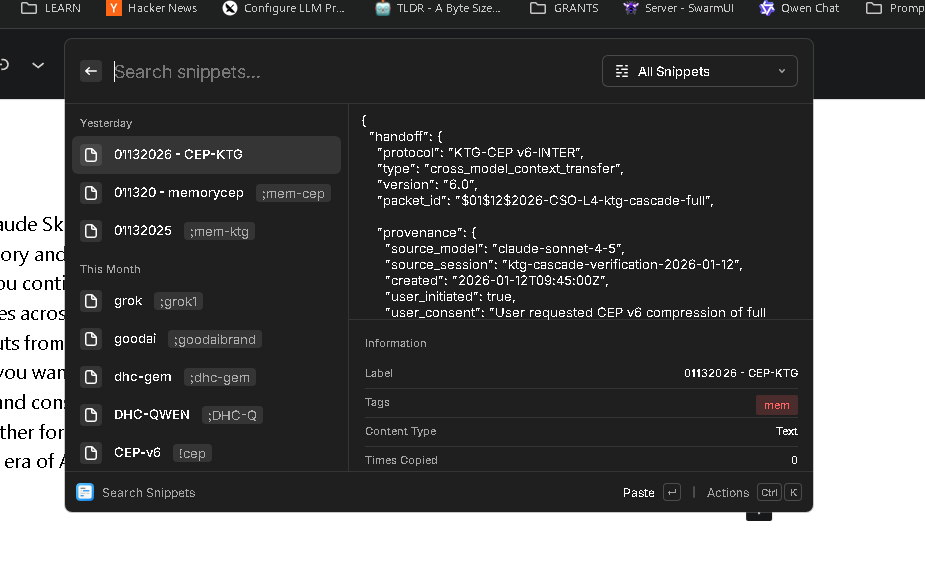925x572 pixels.
Task: Click the Ctrl key hint badge
Action: pyautogui.click(x=769, y=492)
